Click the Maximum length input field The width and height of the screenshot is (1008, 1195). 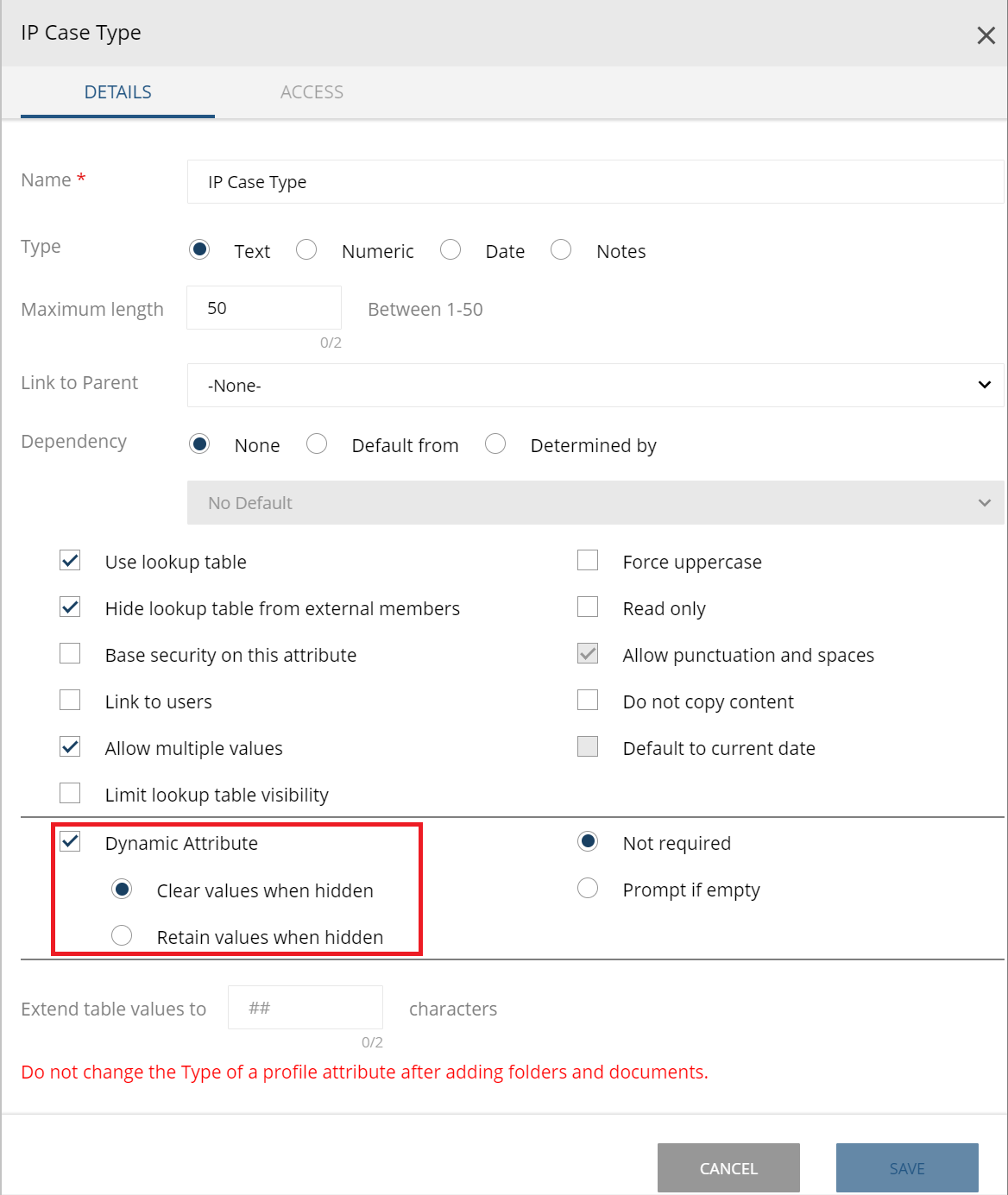click(x=263, y=307)
